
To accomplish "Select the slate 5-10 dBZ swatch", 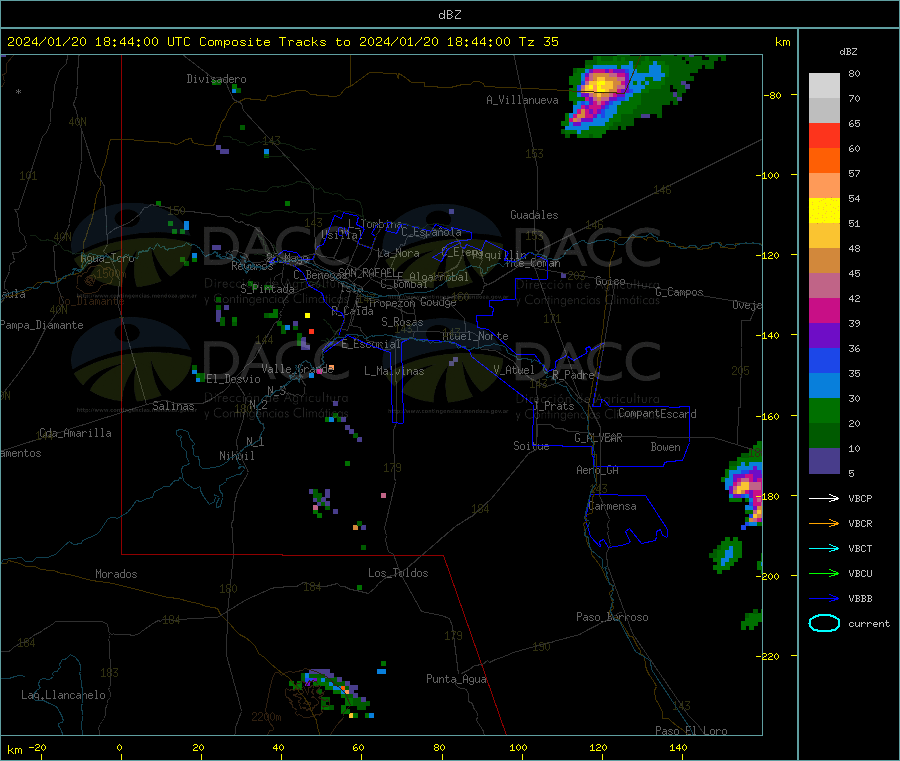I will (x=824, y=461).
